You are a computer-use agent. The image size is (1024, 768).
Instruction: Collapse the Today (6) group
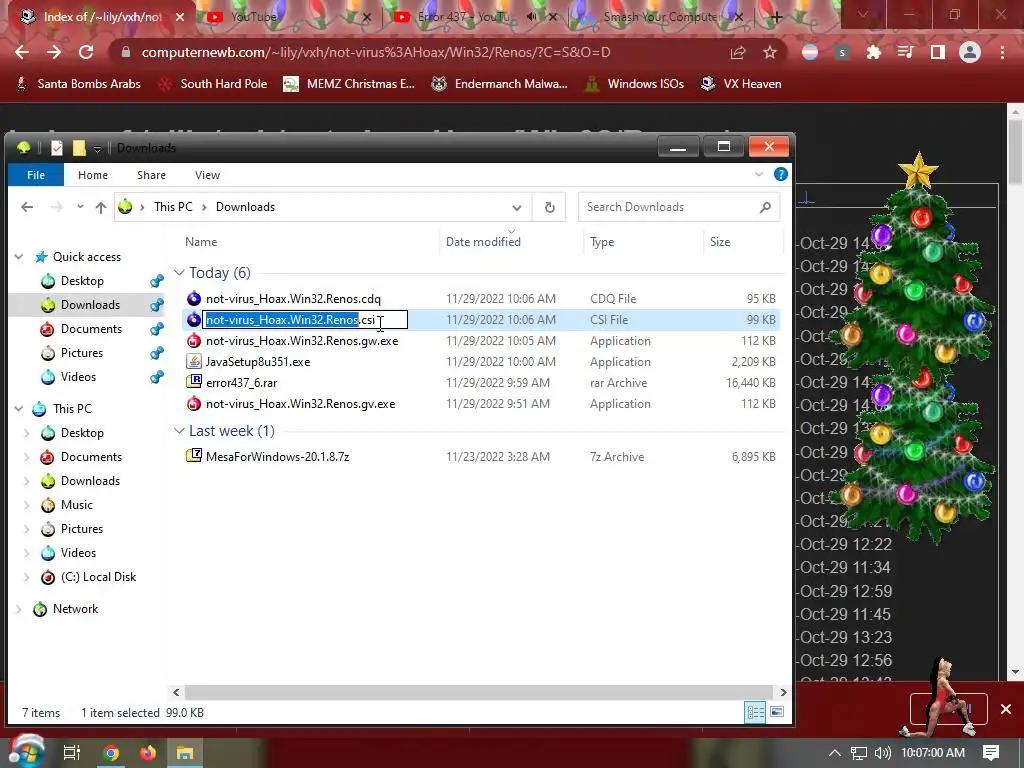point(179,273)
